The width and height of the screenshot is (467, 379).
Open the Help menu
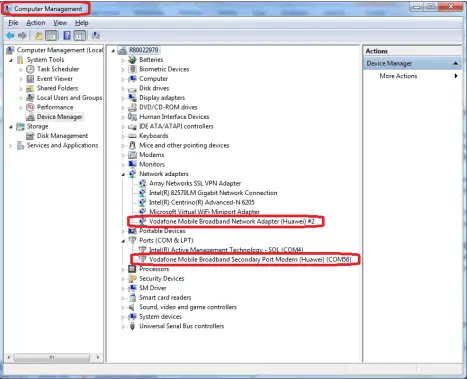pyautogui.click(x=81, y=23)
